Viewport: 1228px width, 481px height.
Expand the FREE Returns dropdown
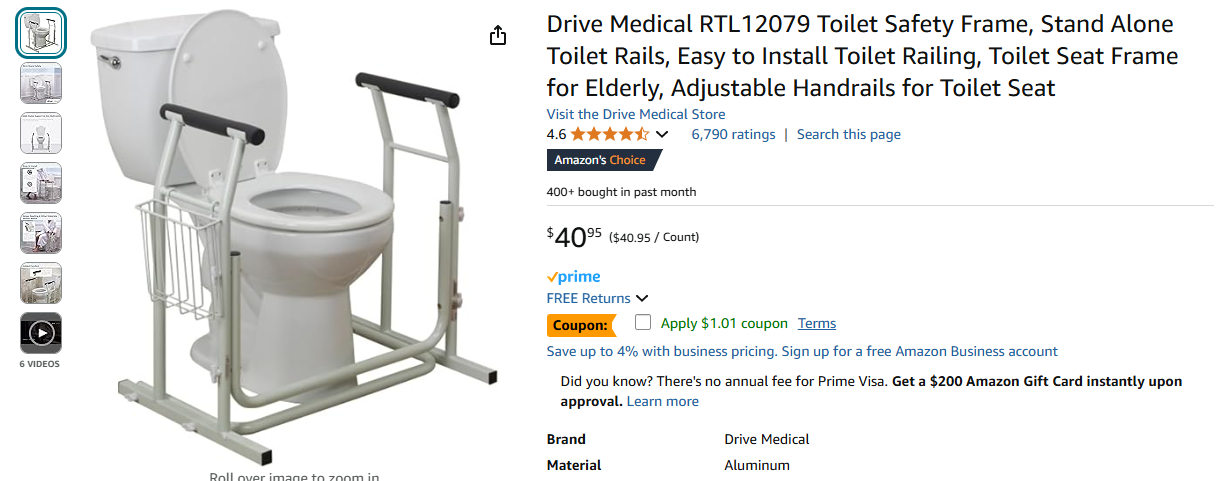point(642,298)
